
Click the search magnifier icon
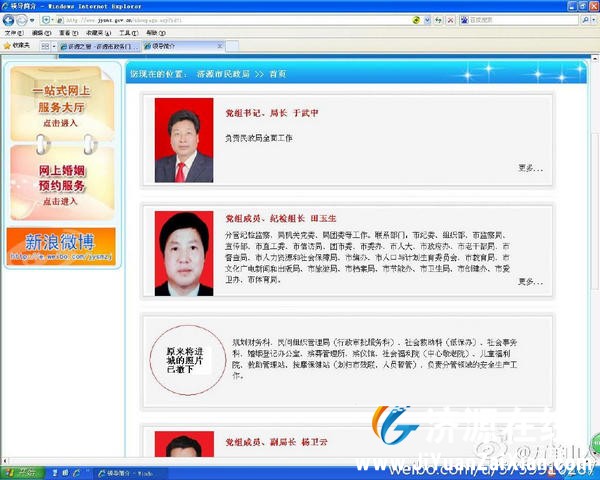585,20
